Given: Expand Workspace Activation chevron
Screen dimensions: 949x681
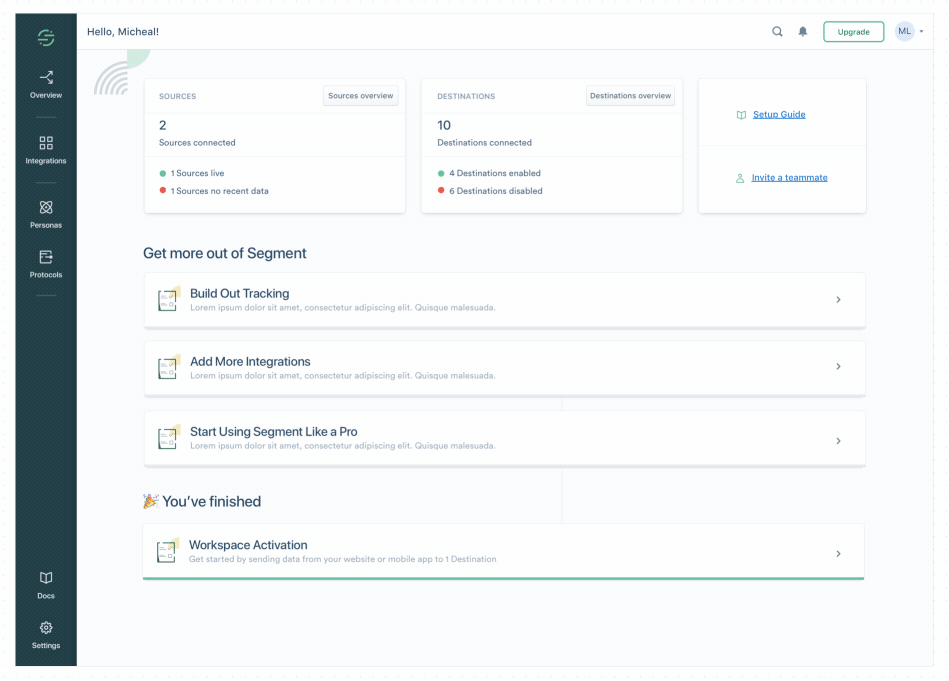Looking at the screenshot, I should coord(838,553).
